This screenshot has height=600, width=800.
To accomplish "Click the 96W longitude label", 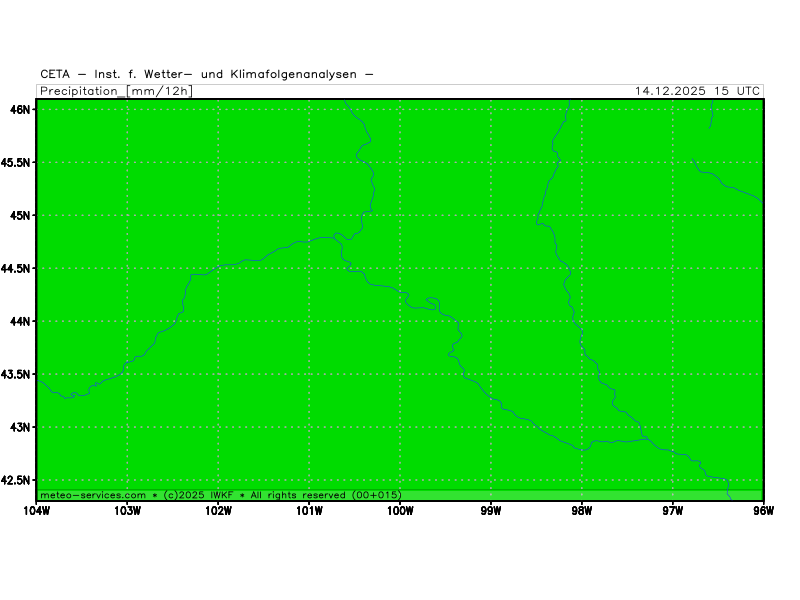I will (764, 512).
